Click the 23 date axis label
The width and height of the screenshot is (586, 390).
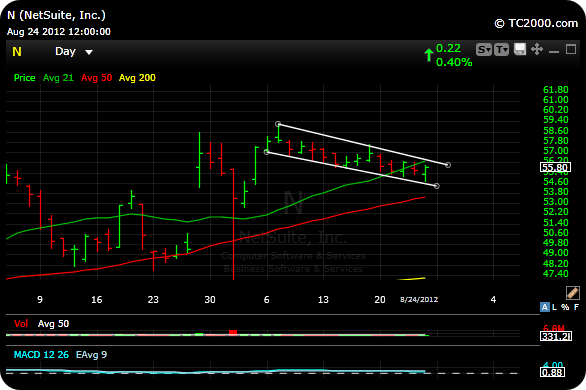pyautogui.click(x=153, y=300)
